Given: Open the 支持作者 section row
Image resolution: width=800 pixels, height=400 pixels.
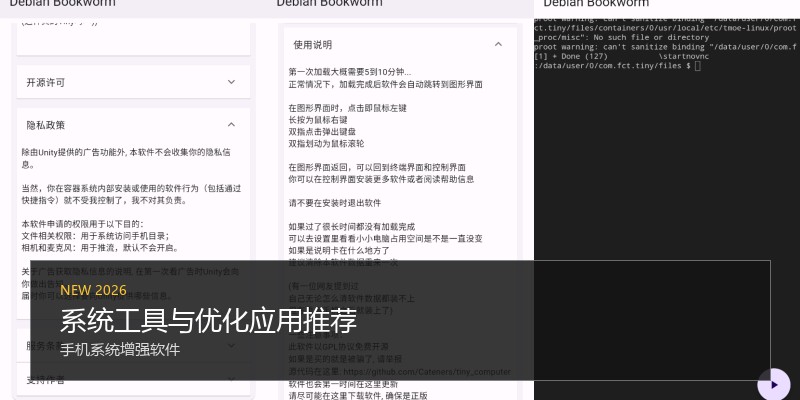Looking at the screenshot, I should pyautogui.click(x=133, y=379).
